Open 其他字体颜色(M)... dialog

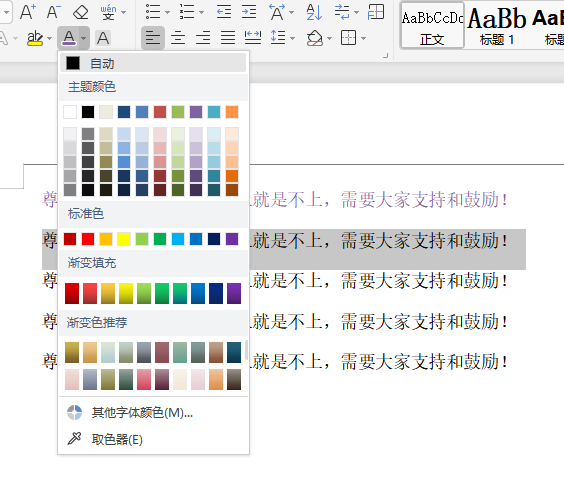tap(153, 413)
